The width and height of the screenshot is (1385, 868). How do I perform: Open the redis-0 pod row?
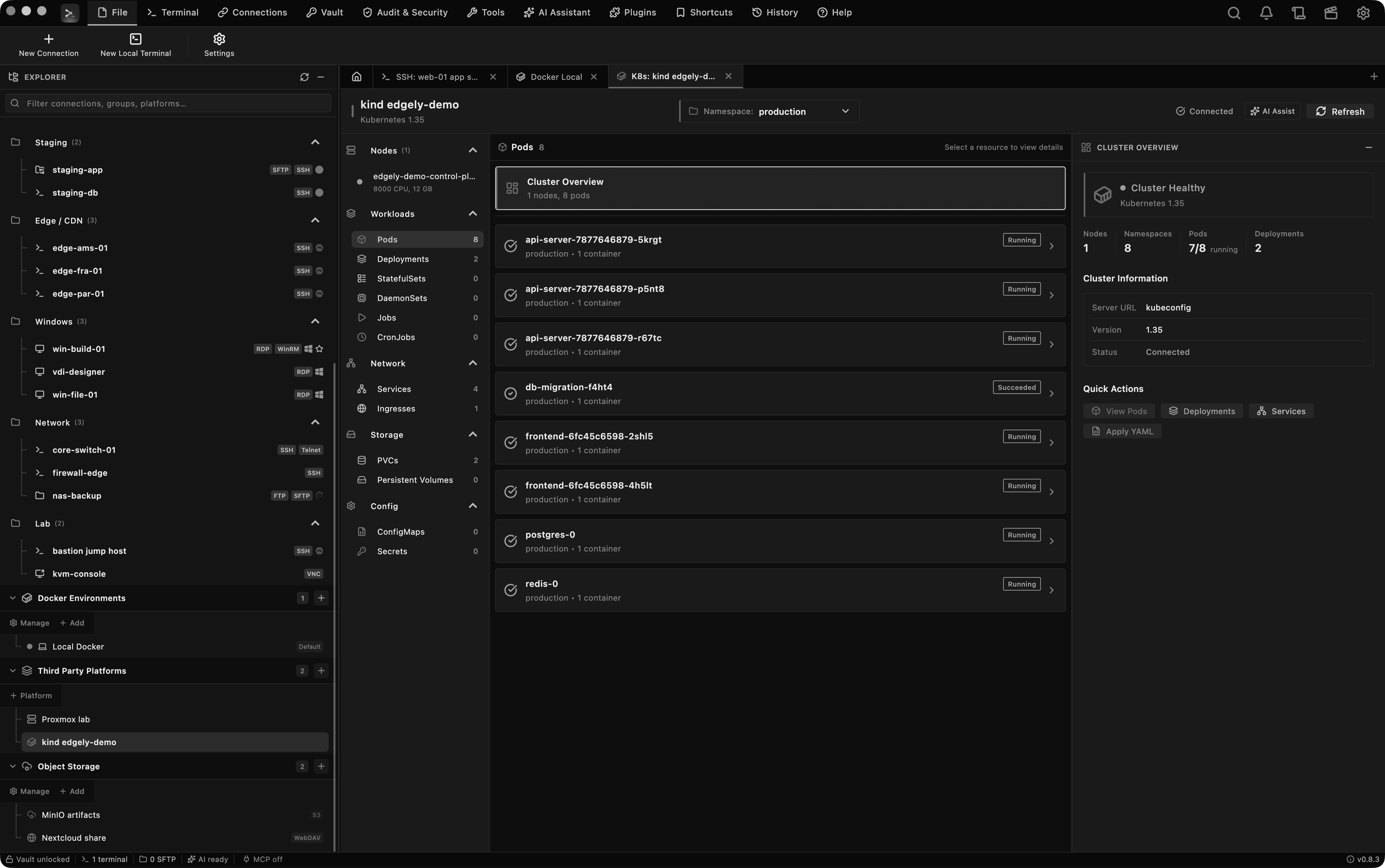tap(780, 590)
